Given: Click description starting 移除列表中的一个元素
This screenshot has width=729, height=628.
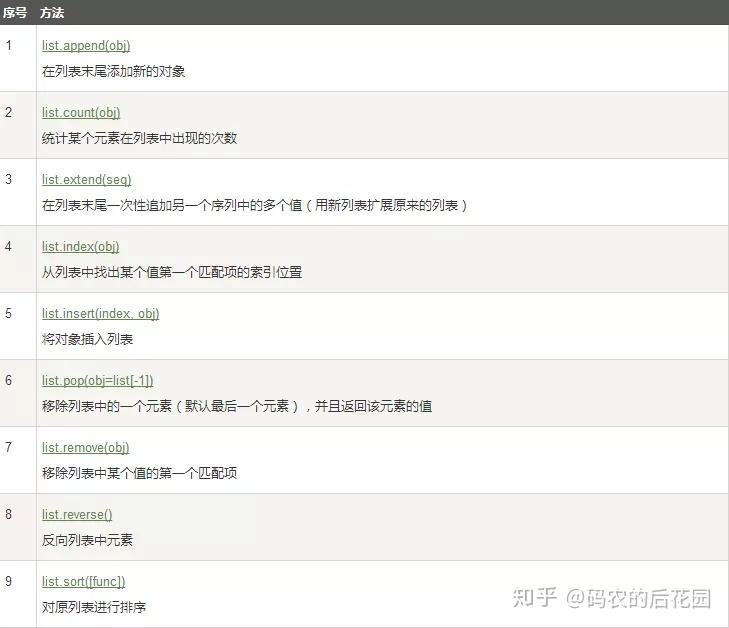Looking at the screenshot, I should click(237, 406).
